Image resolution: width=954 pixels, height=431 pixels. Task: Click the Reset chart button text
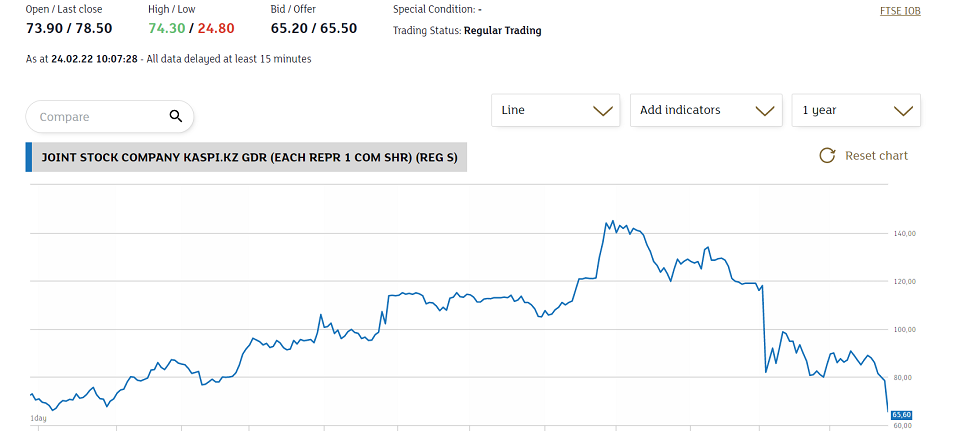pos(876,156)
